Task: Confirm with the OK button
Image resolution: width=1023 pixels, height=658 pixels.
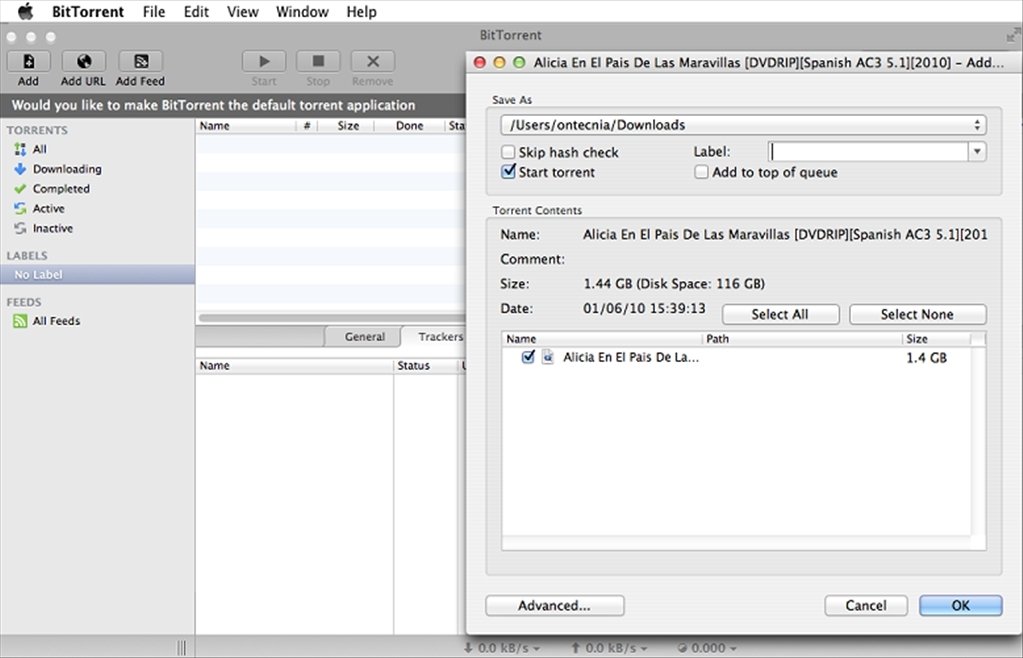Action: [960, 605]
